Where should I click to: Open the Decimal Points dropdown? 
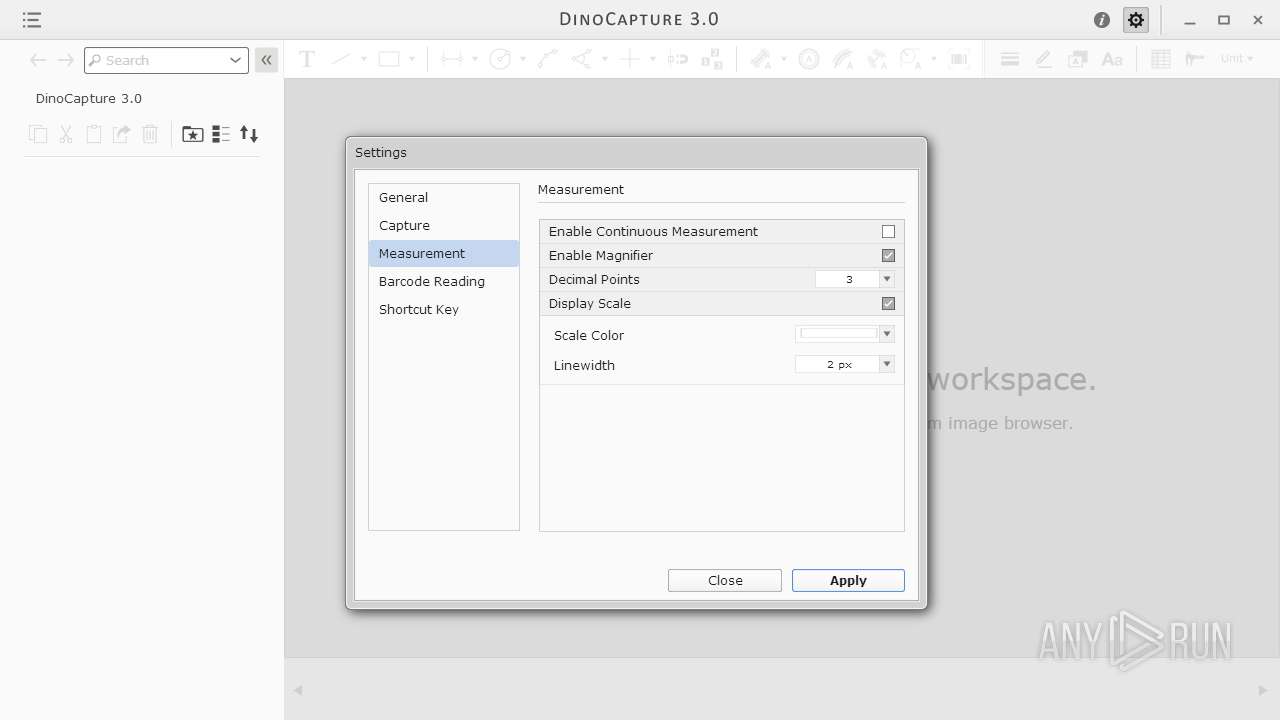[x=887, y=279]
